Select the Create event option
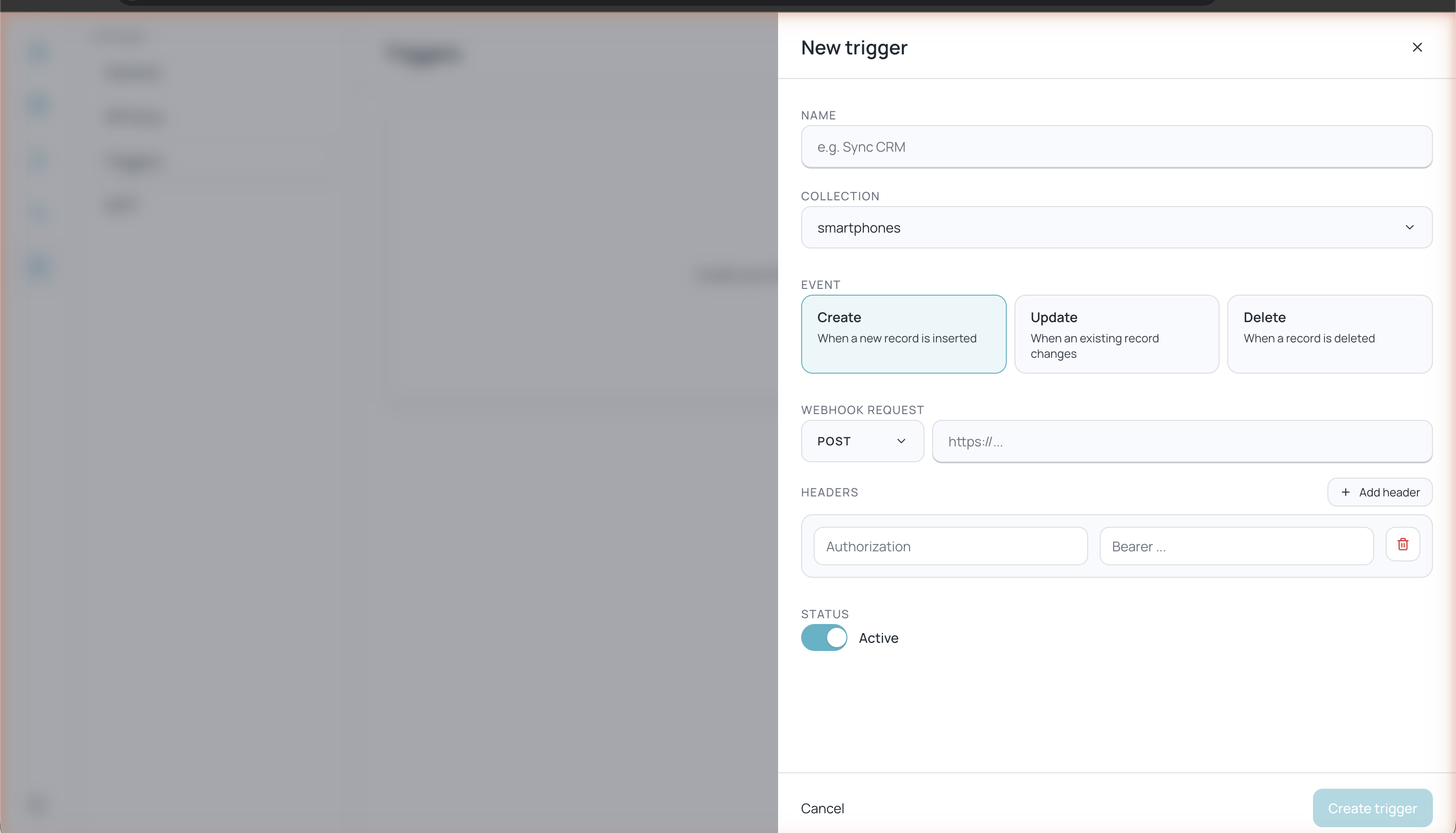The width and height of the screenshot is (1456, 833). point(903,334)
